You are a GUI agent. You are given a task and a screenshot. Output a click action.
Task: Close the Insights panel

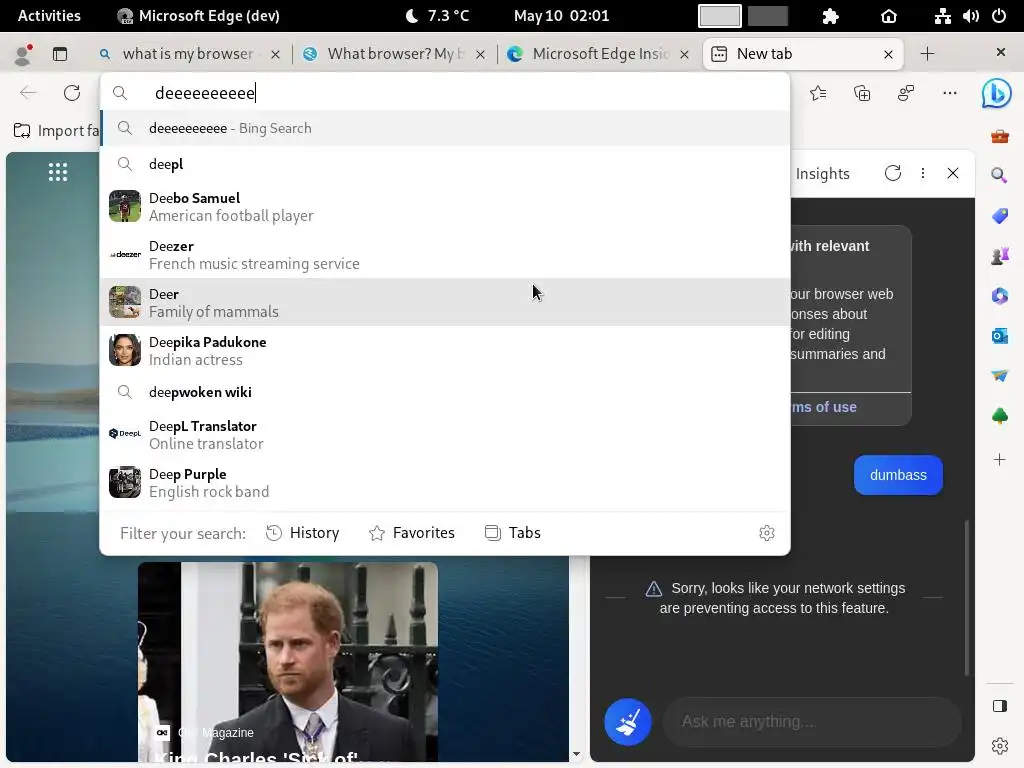coord(953,173)
